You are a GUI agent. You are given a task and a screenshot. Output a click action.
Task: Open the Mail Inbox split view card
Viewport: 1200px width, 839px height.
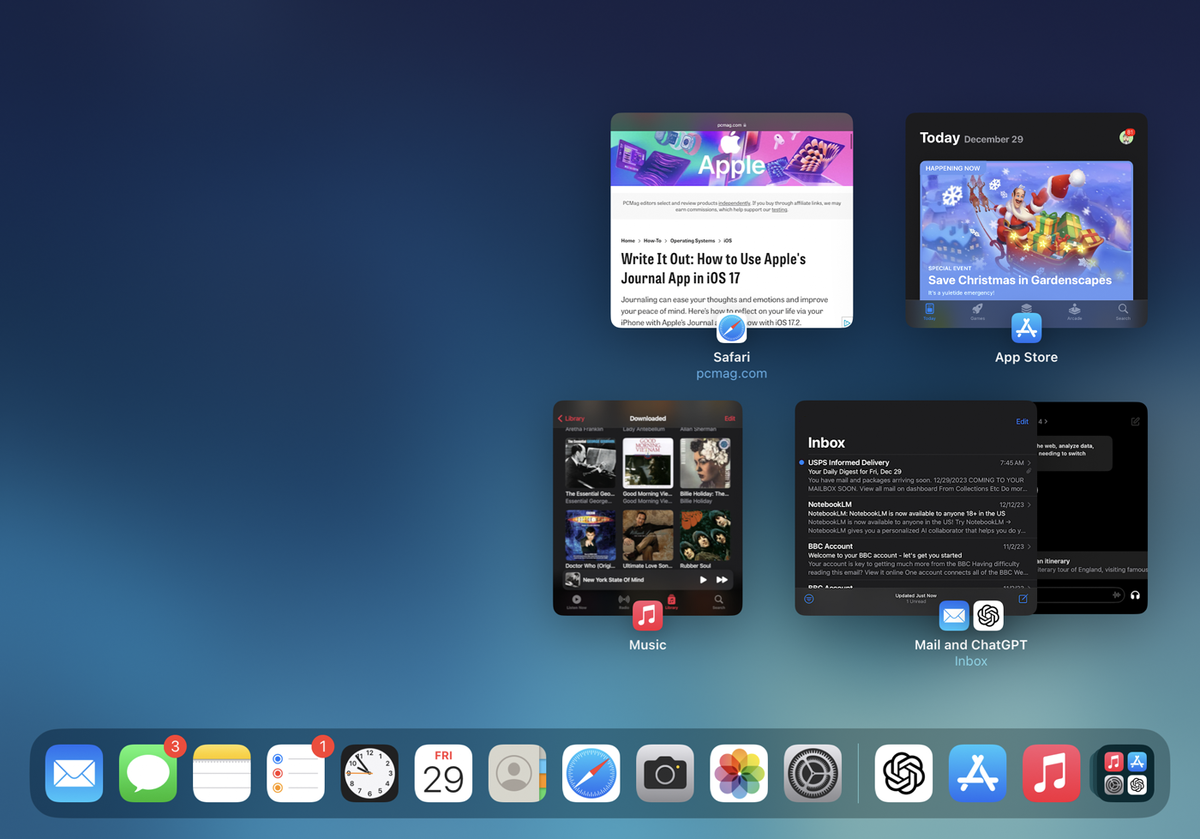pos(916,508)
